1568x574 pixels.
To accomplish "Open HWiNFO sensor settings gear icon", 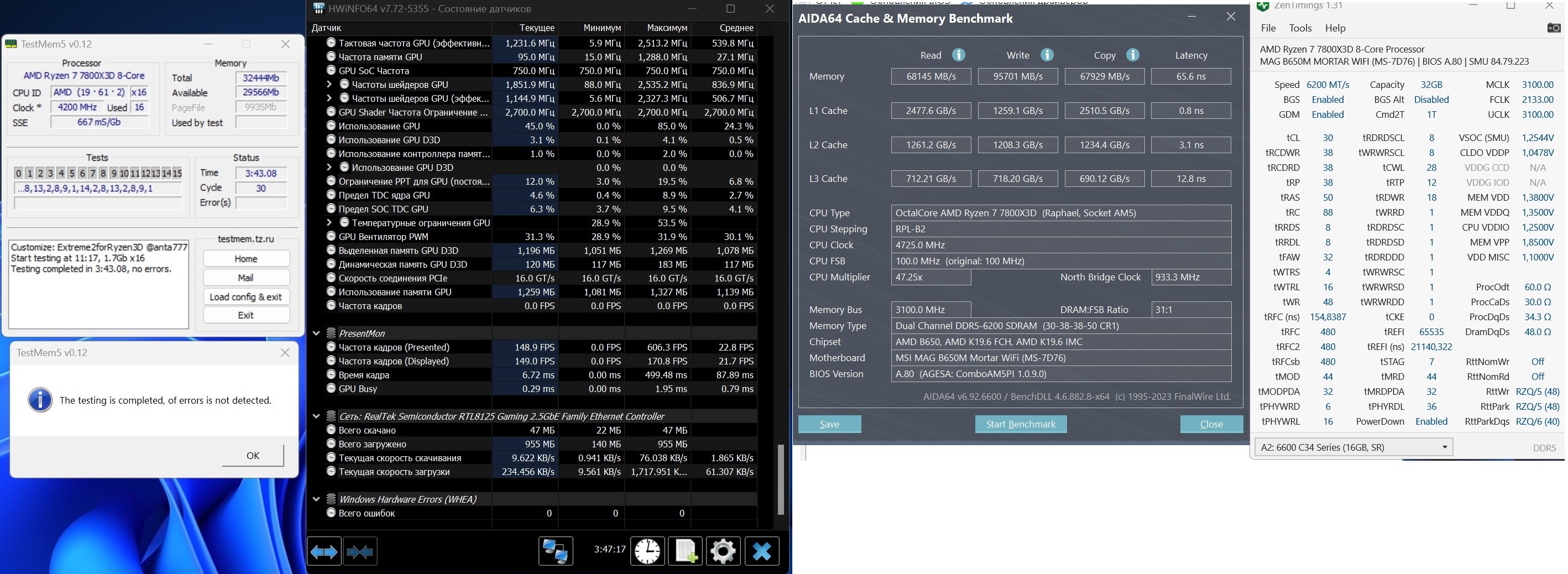I will [x=723, y=551].
